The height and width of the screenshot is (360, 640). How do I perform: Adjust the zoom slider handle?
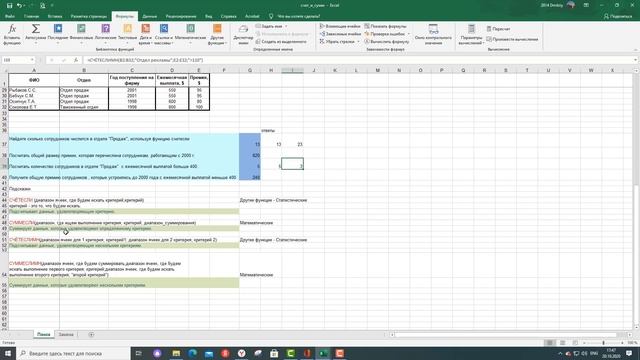click(x=603, y=343)
